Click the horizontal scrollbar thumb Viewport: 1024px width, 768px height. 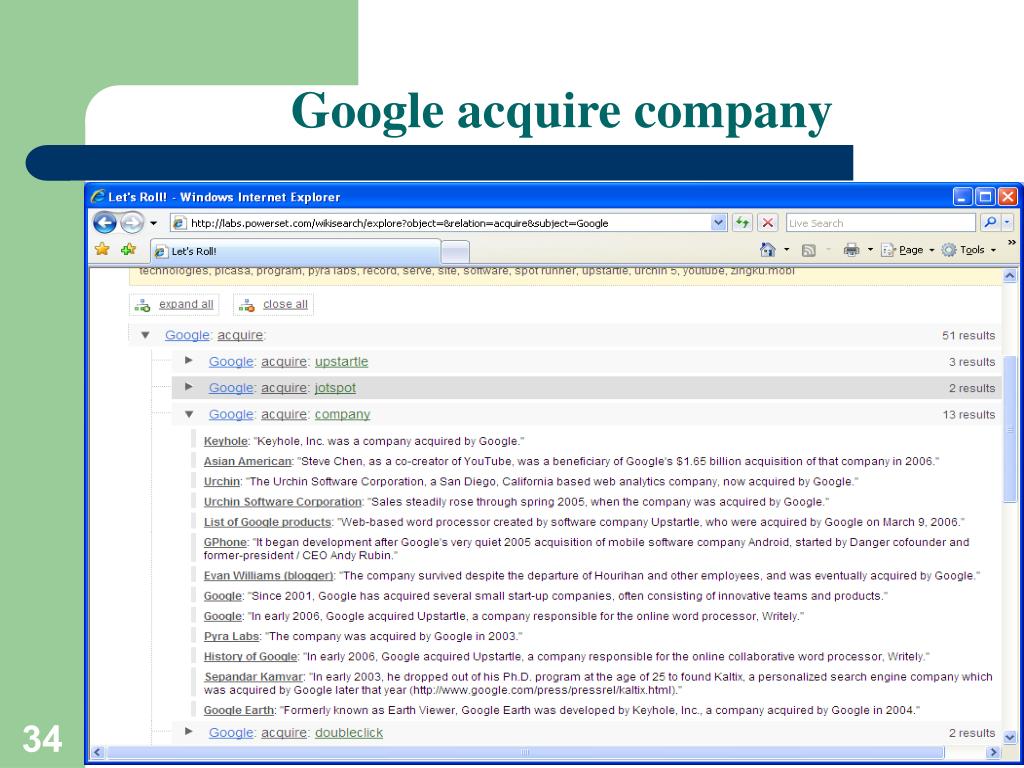click(x=524, y=752)
